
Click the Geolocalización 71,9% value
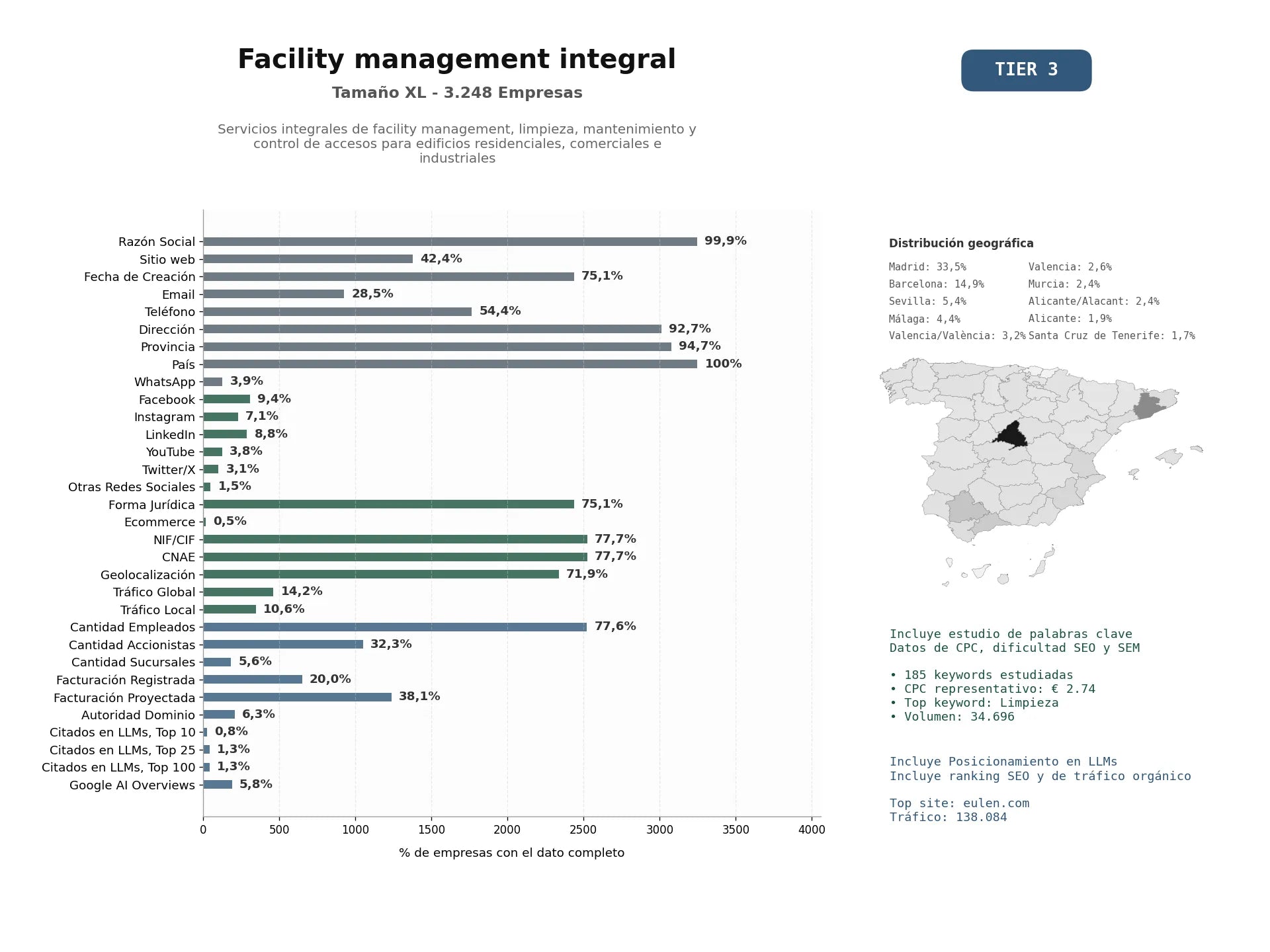point(587,574)
